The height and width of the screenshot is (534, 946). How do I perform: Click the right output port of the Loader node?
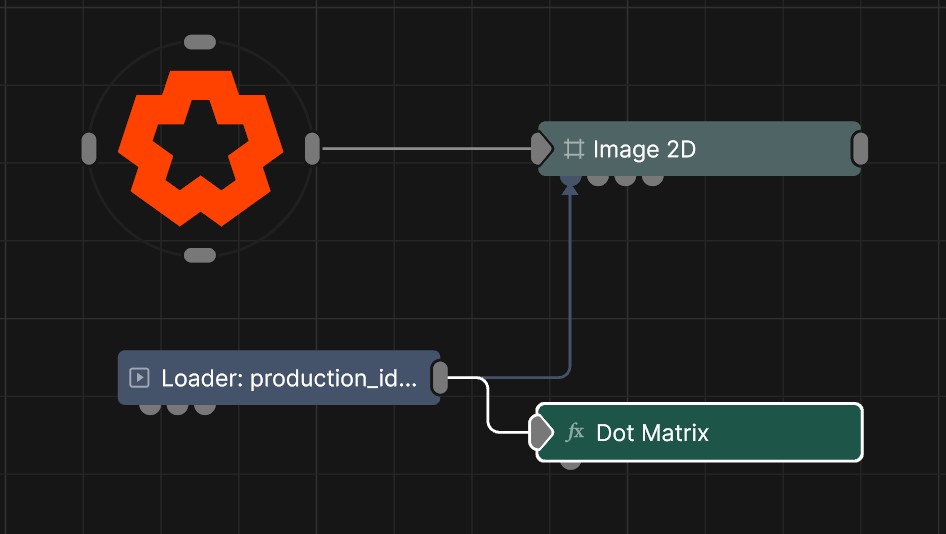click(x=440, y=378)
